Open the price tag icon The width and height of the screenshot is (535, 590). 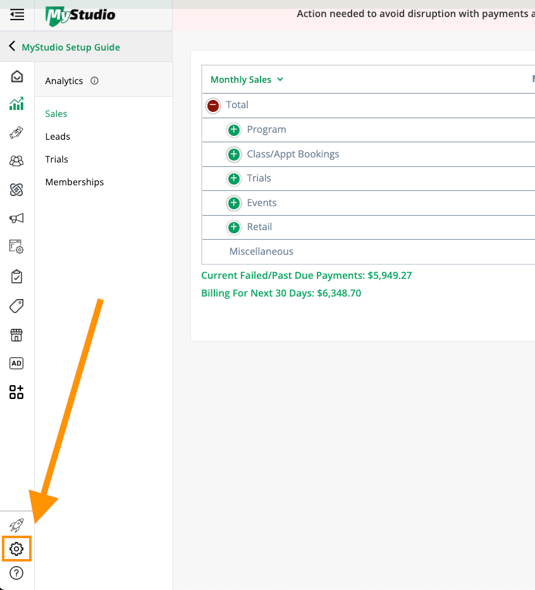17,306
